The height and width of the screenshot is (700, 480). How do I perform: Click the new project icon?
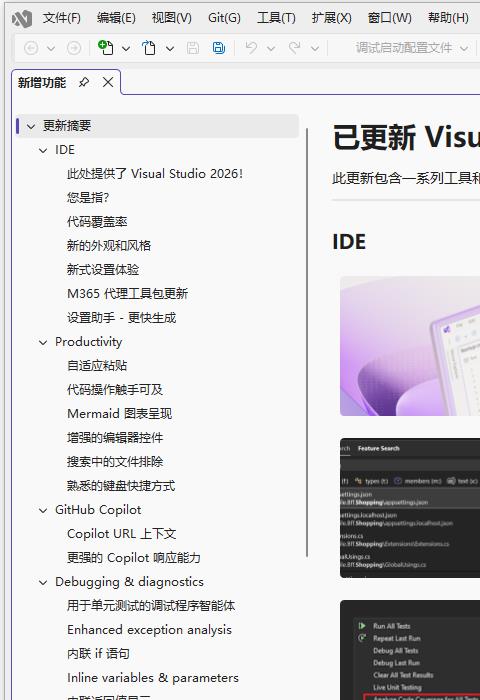(x=106, y=47)
